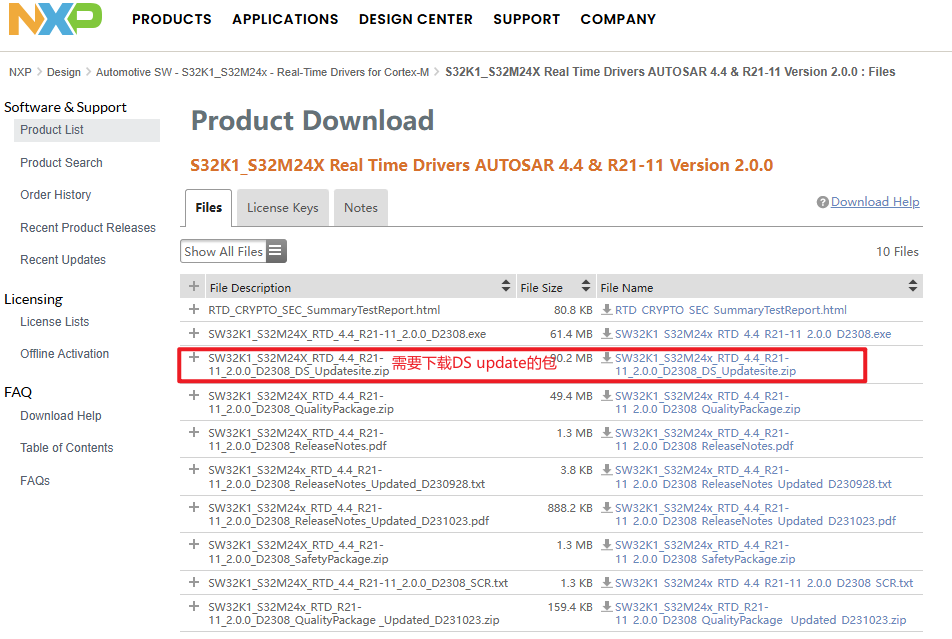Screen dimensions: 952x639
Task: Expand the D2308_SCR.txt row
Action: (194, 582)
